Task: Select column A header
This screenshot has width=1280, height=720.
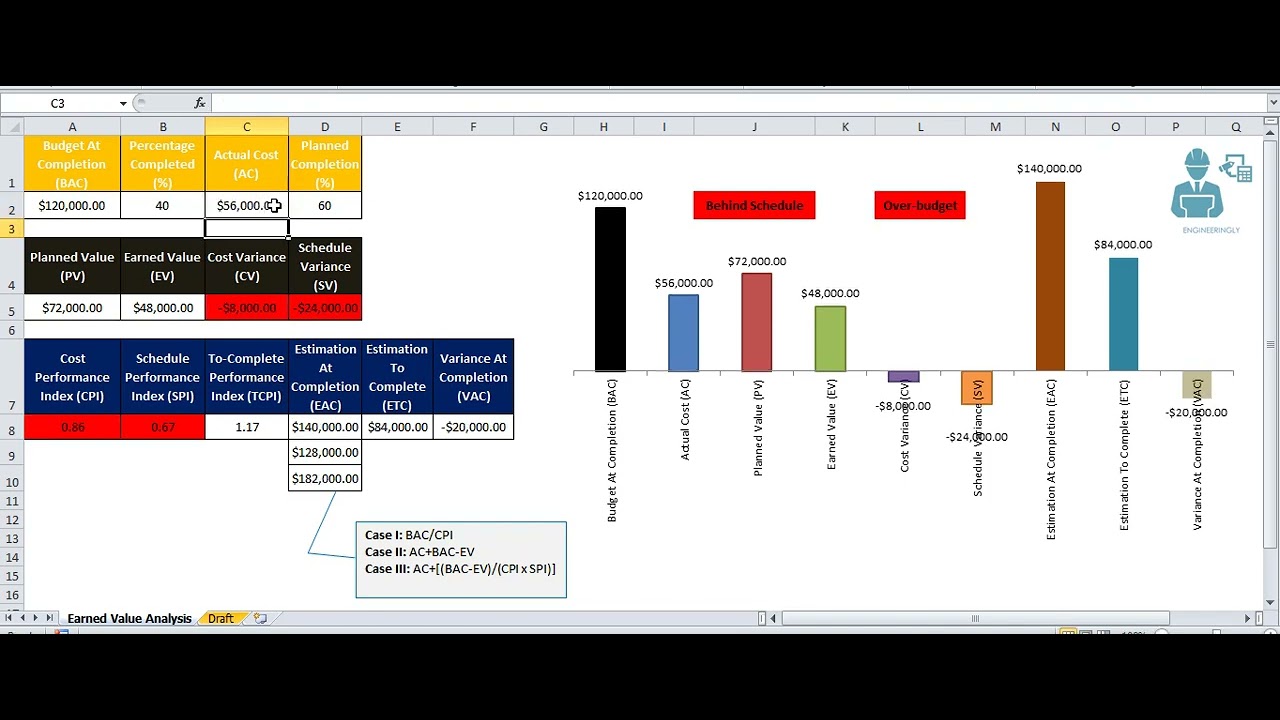Action: (x=72, y=127)
